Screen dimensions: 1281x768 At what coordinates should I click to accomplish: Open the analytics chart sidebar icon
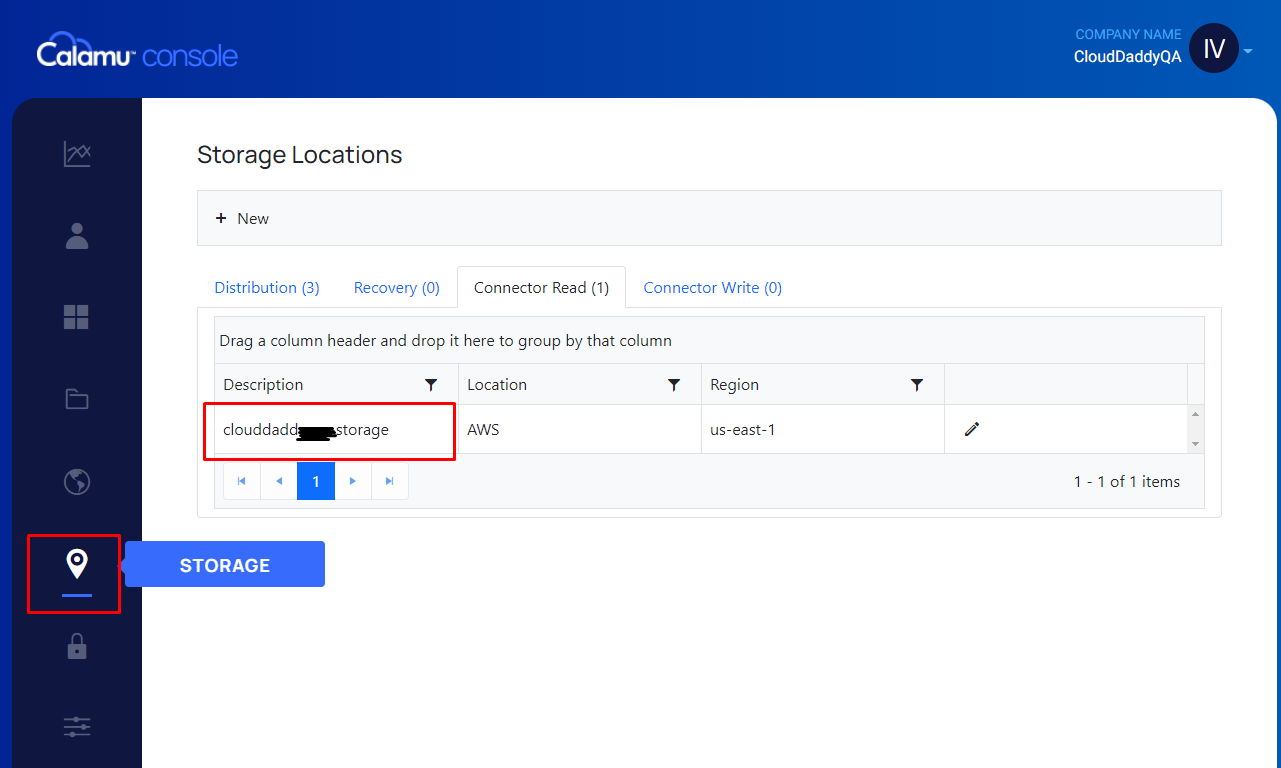(x=77, y=154)
